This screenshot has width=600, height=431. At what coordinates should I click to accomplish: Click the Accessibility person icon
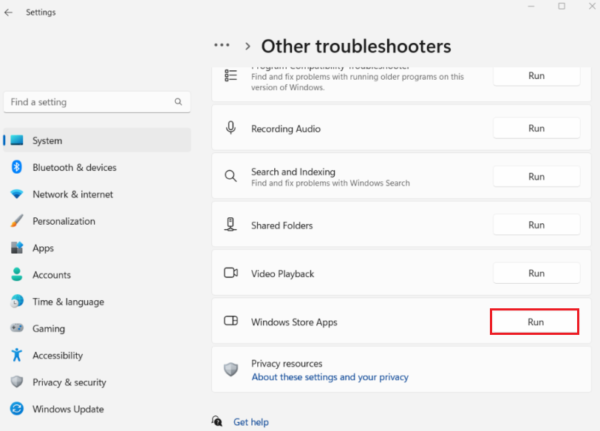click(17, 355)
